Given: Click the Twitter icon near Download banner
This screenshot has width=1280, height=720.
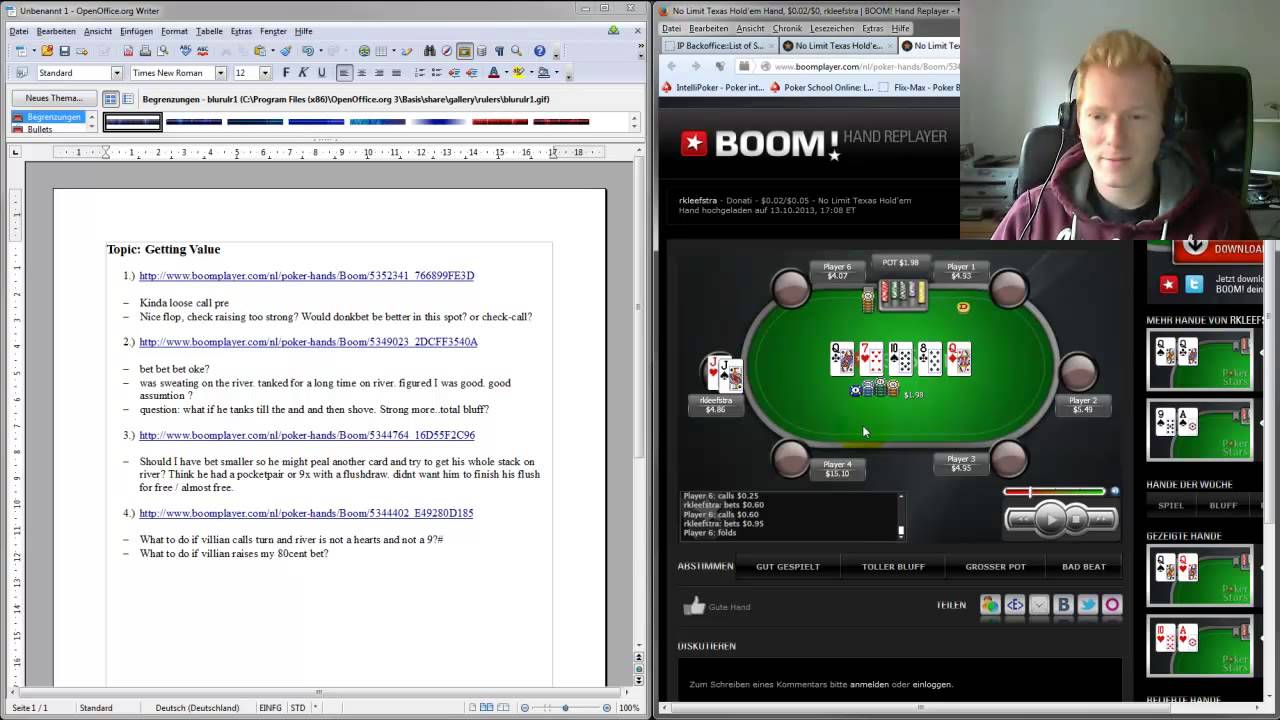Looking at the screenshot, I should 1194,285.
